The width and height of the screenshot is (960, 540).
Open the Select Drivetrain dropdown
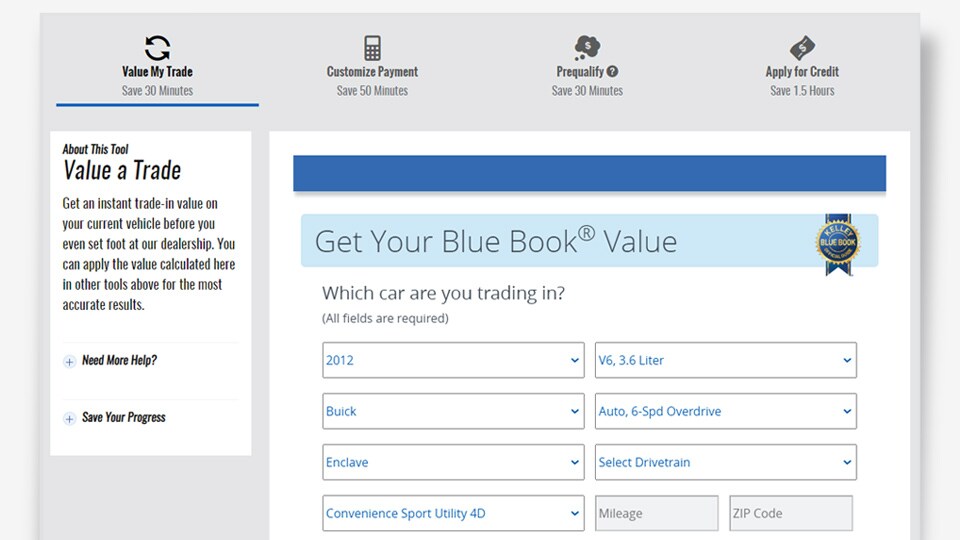[725, 462]
